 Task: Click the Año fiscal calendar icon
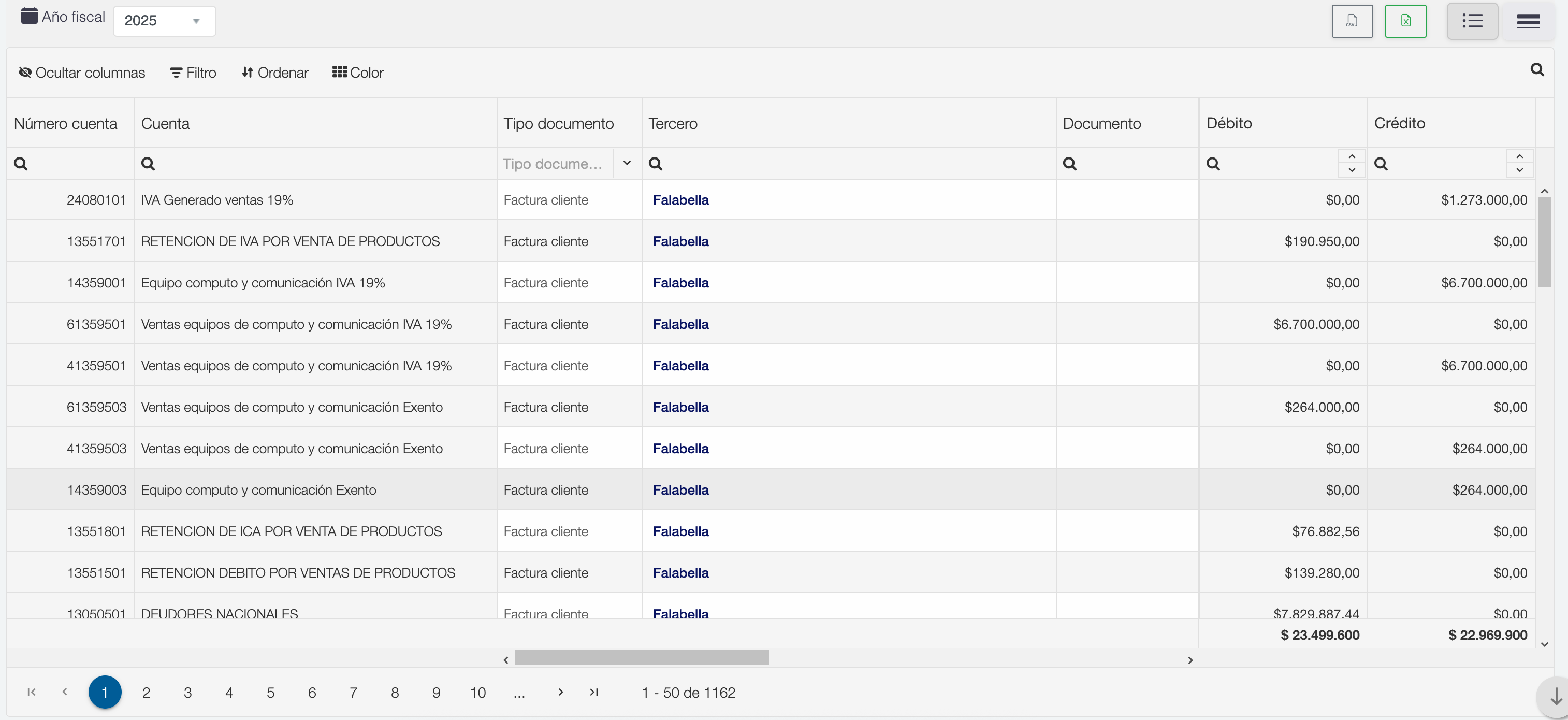[x=29, y=16]
